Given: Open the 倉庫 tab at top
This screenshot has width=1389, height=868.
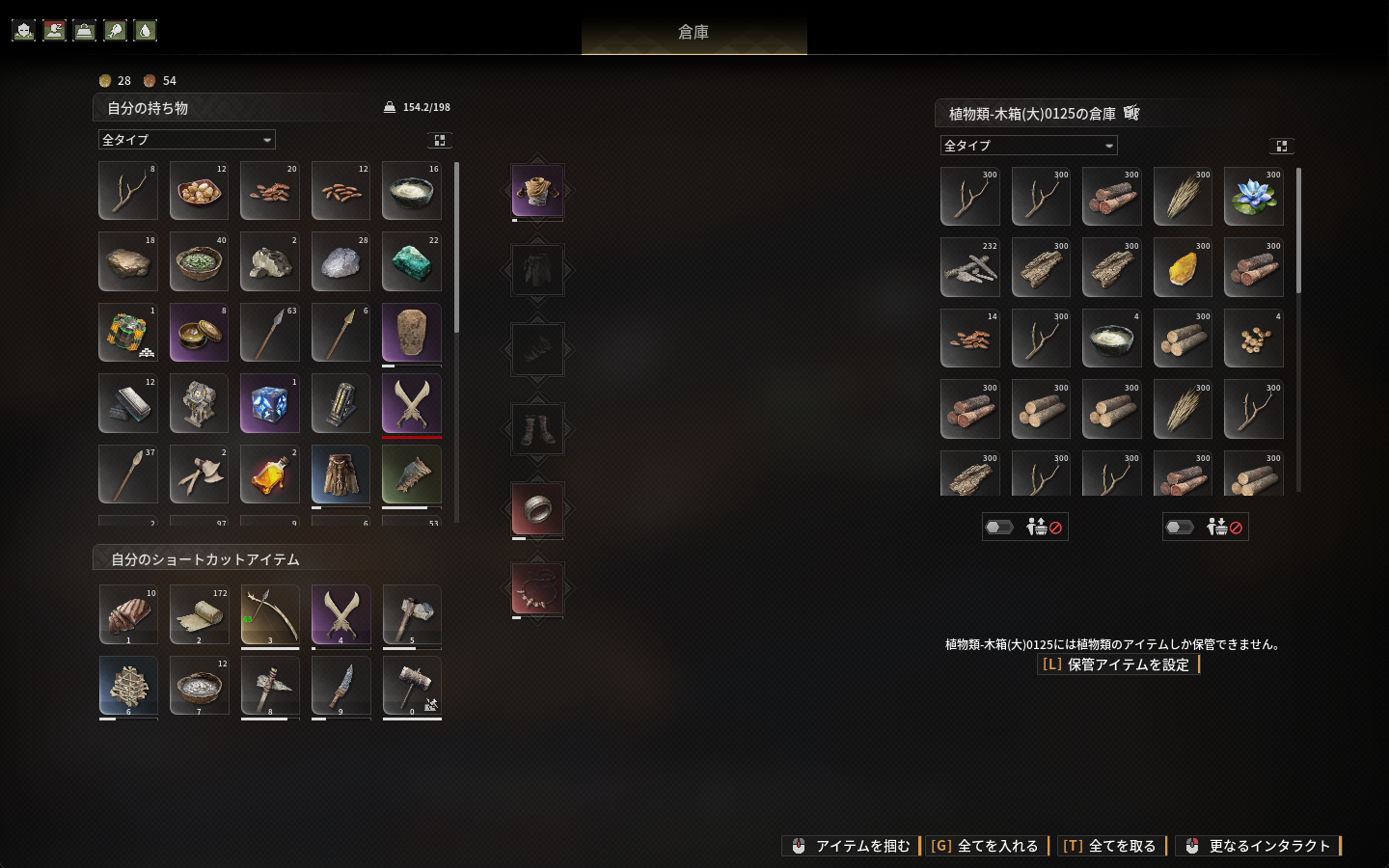Looking at the screenshot, I should coord(694,32).
